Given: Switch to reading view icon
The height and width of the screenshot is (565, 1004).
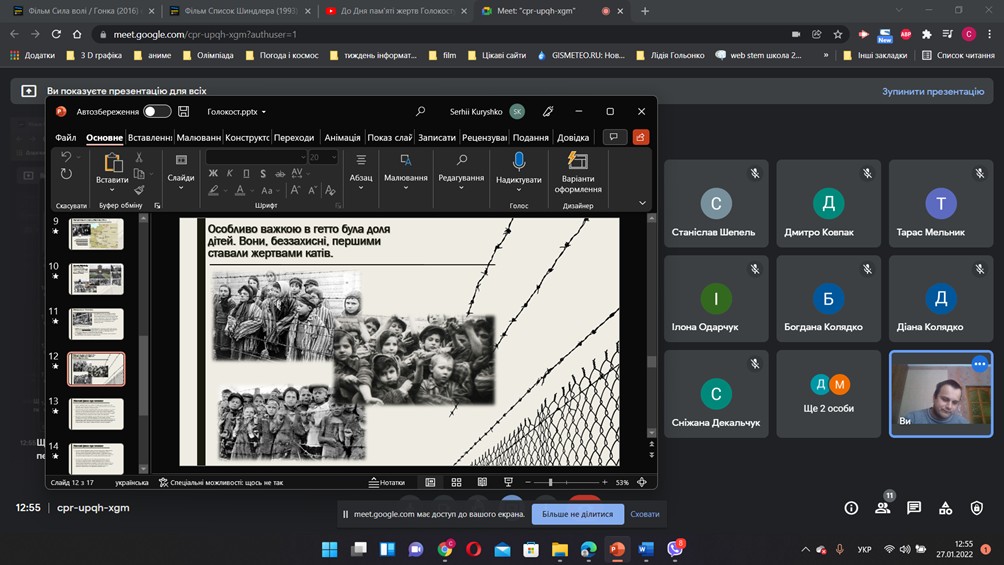Looking at the screenshot, I should click(482, 482).
